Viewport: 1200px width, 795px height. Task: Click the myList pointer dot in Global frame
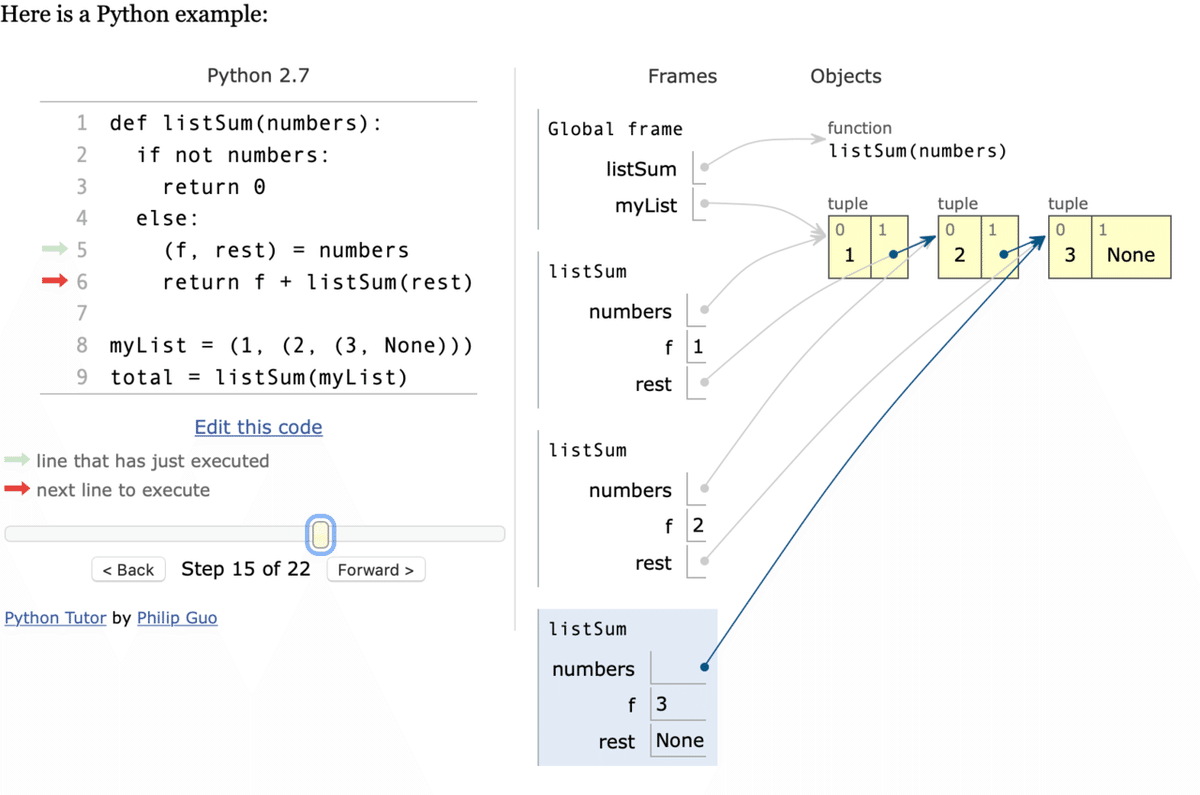(705, 204)
